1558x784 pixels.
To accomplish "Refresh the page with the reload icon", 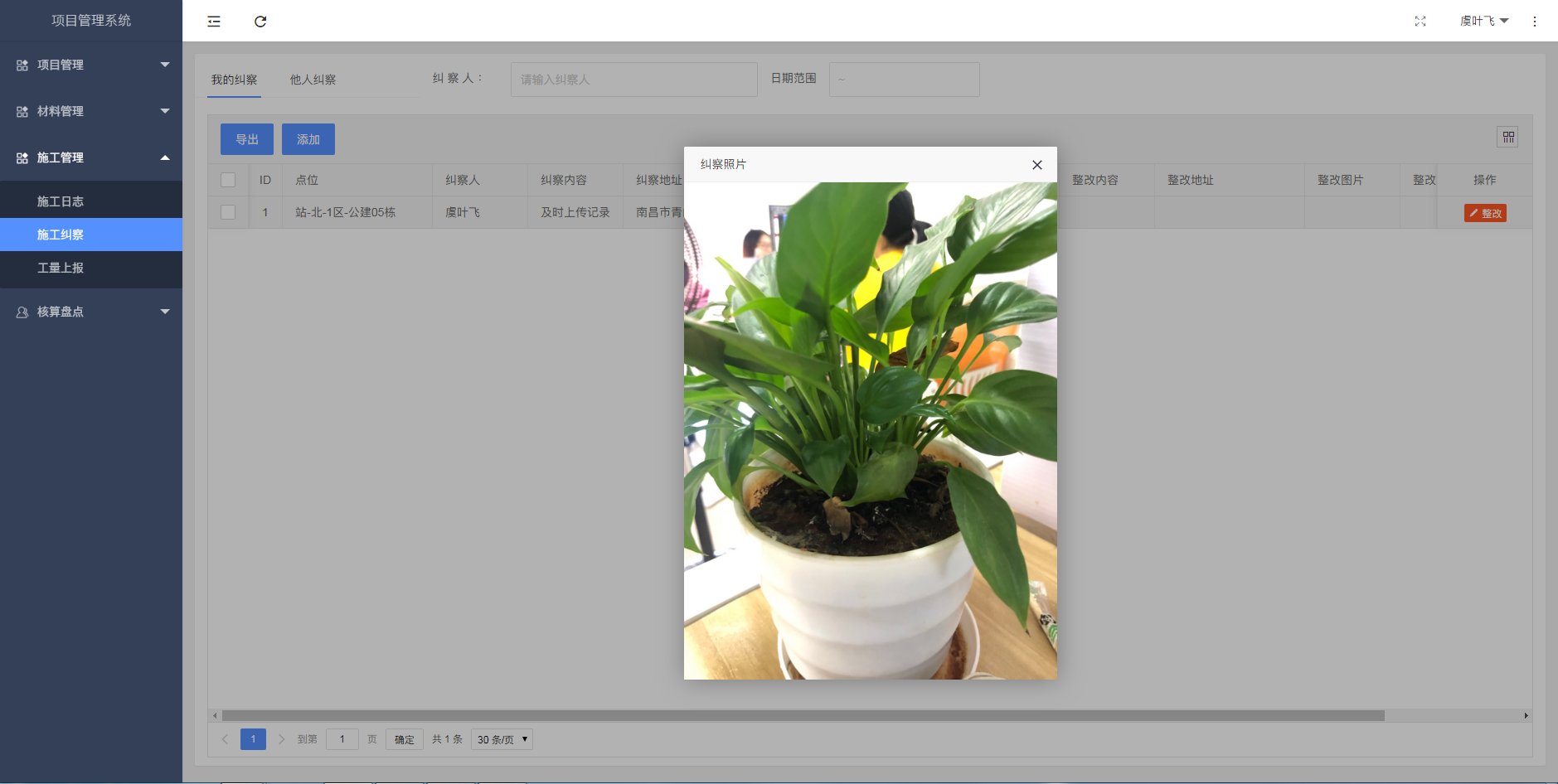I will (x=260, y=22).
